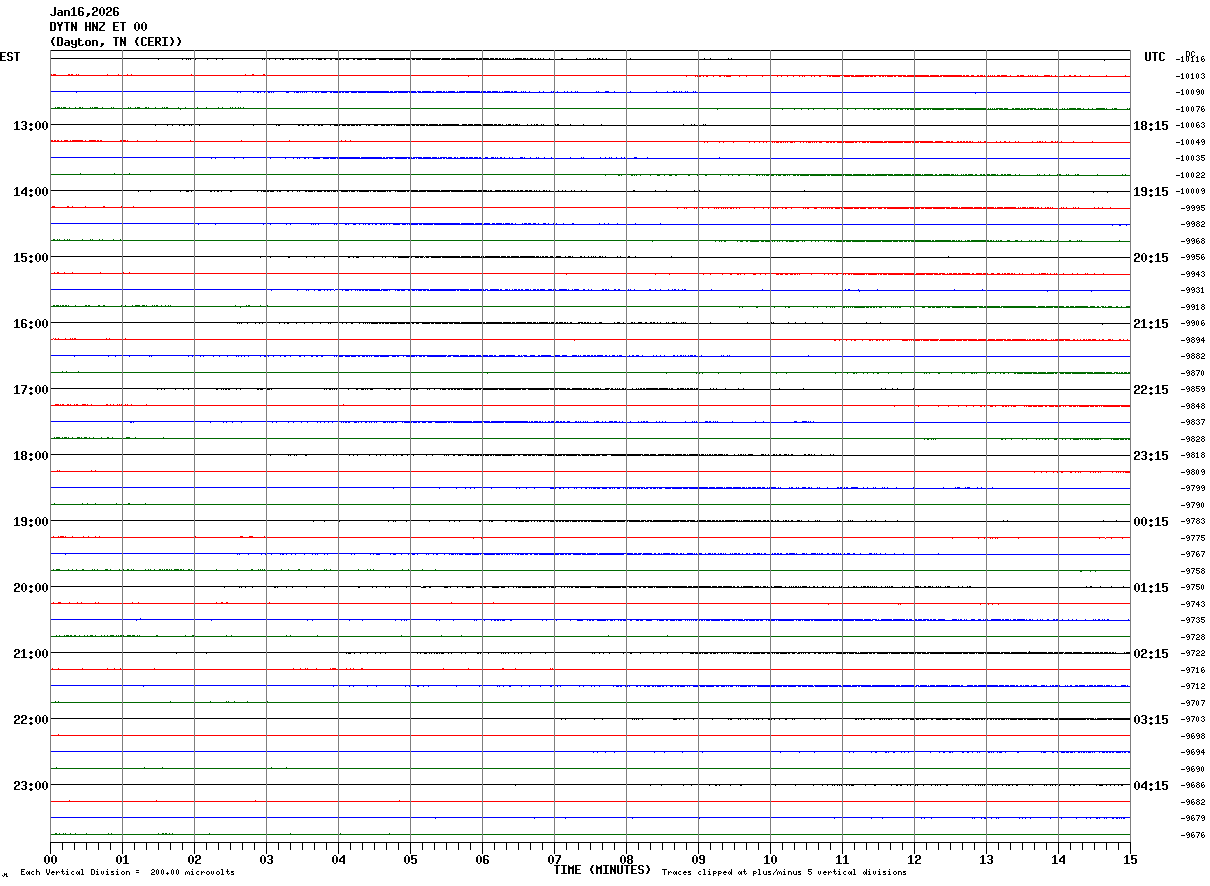Click the EST timezone header label
Screen dimensions: 1210x886
(10, 57)
